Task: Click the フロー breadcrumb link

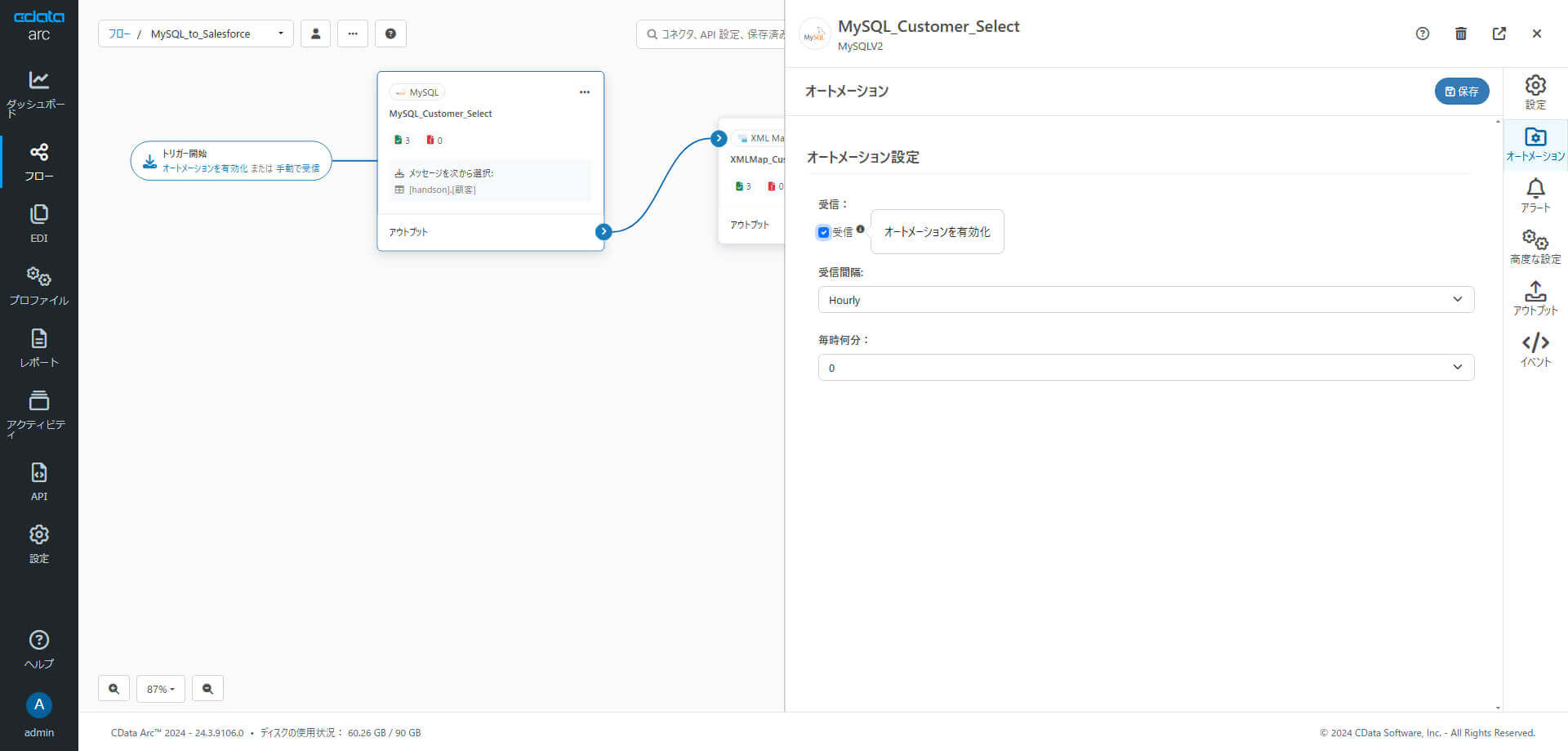Action: click(119, 34)
